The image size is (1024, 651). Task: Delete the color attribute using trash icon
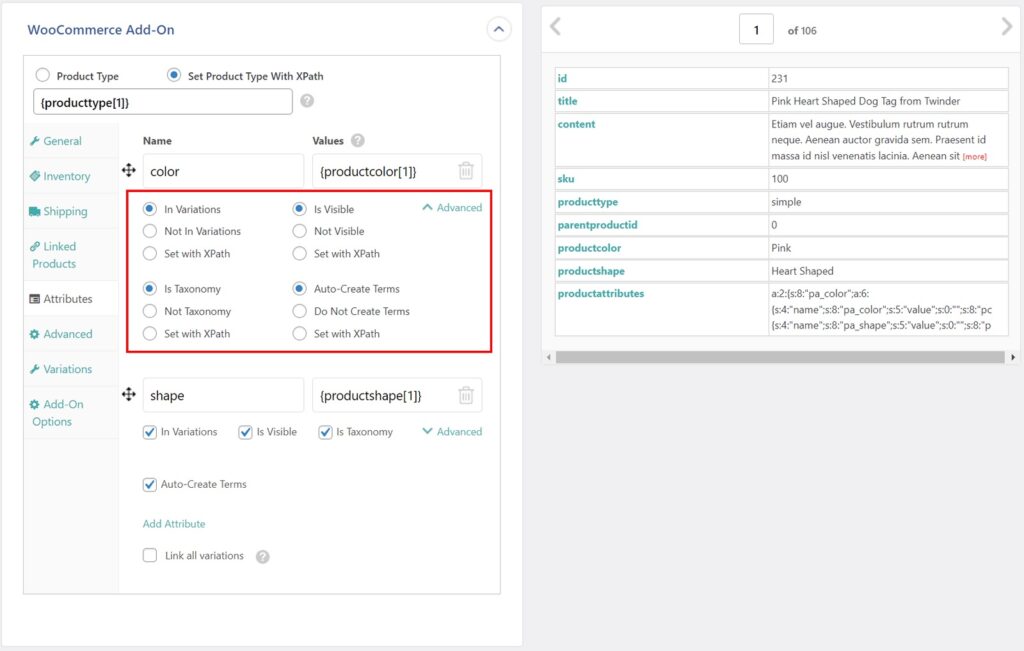464,171
